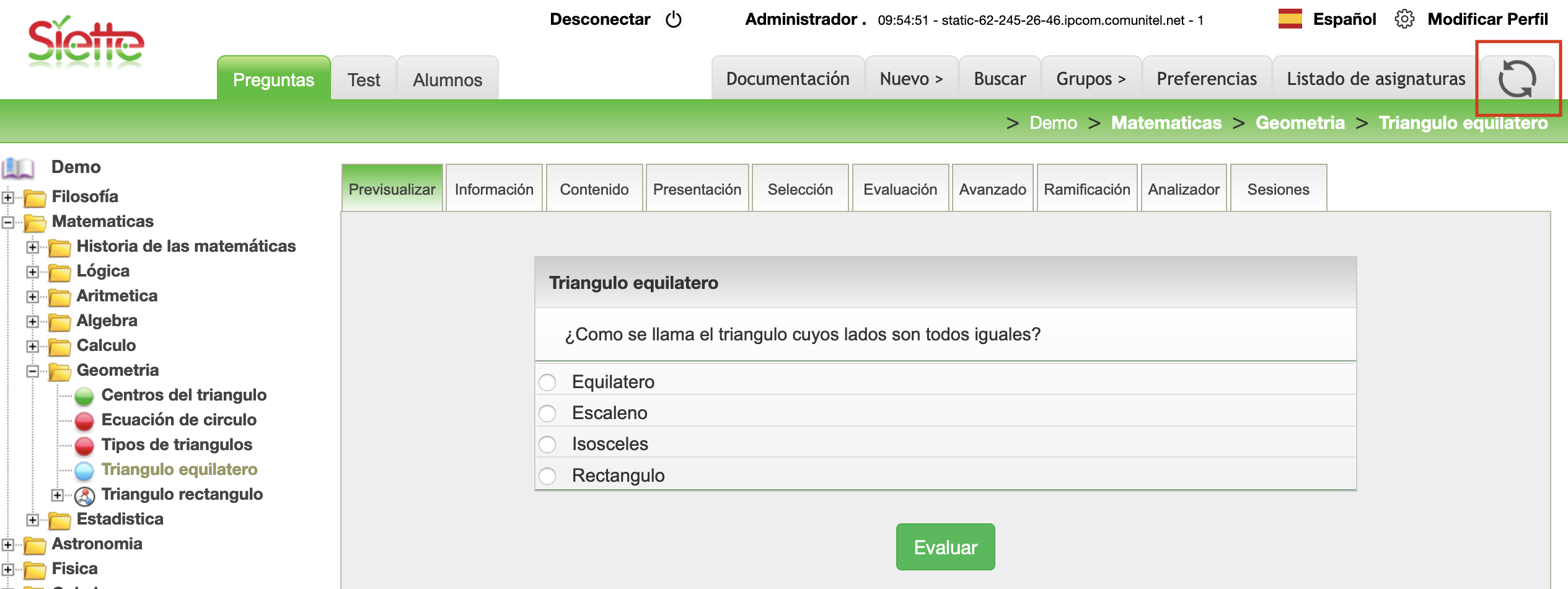Click the gear icon beside Modificar Perfil

(1404, 19)
